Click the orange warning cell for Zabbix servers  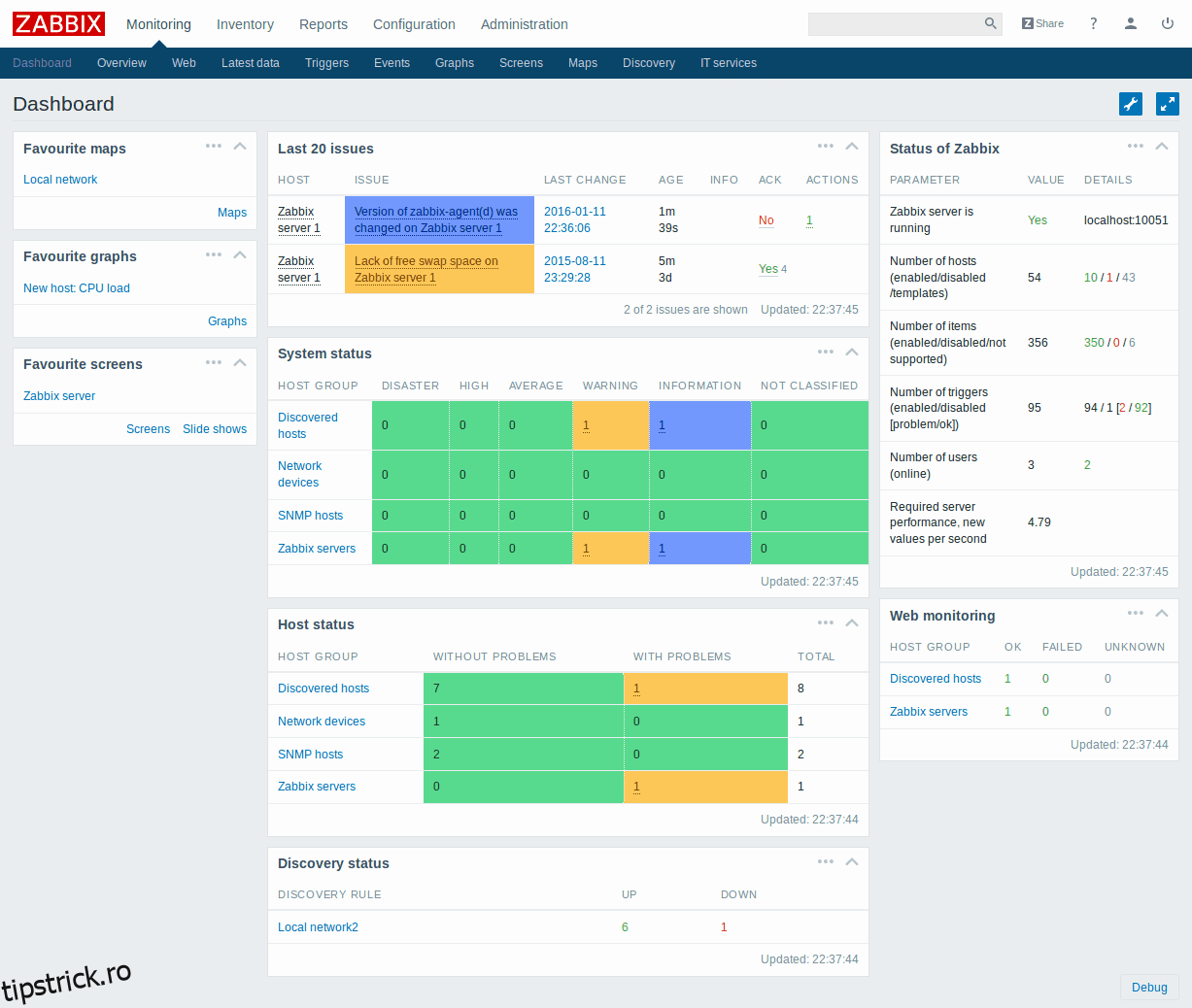(610, 549)
